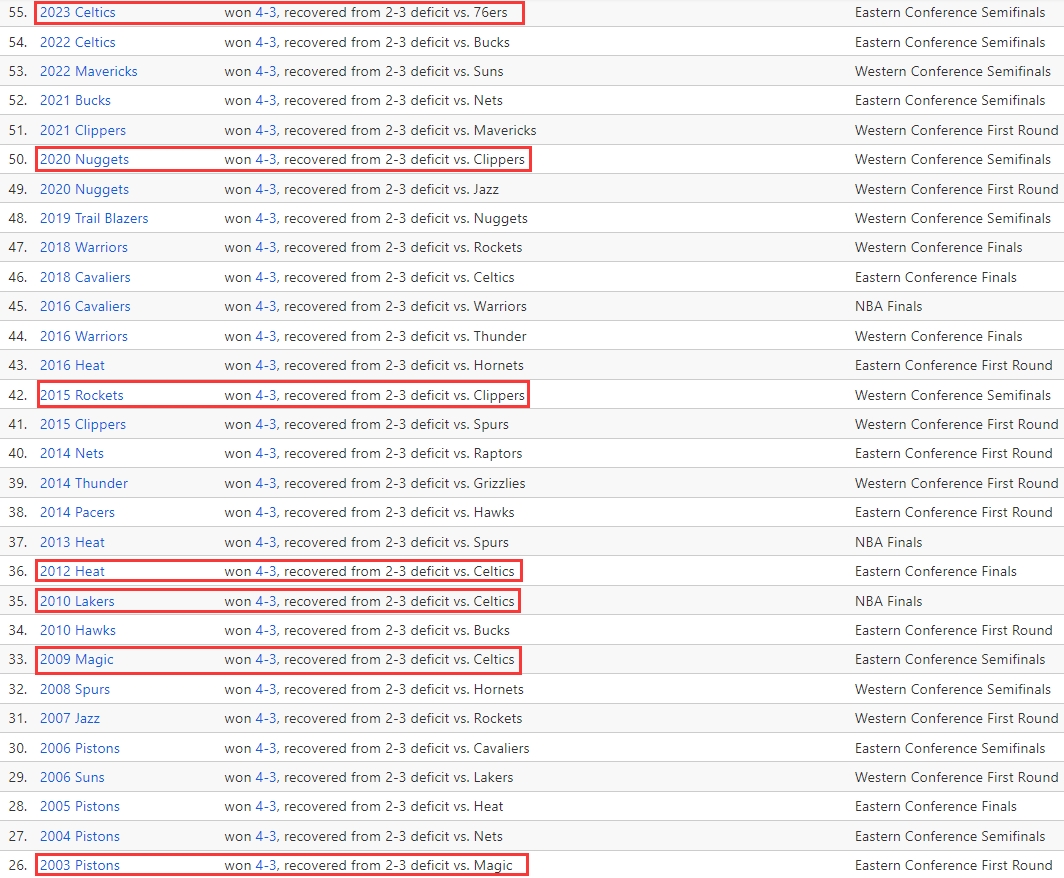This screenshot has width=1064, height=878.
Task: Open the 2023 Celtics link
Action: tap(77, 13)
